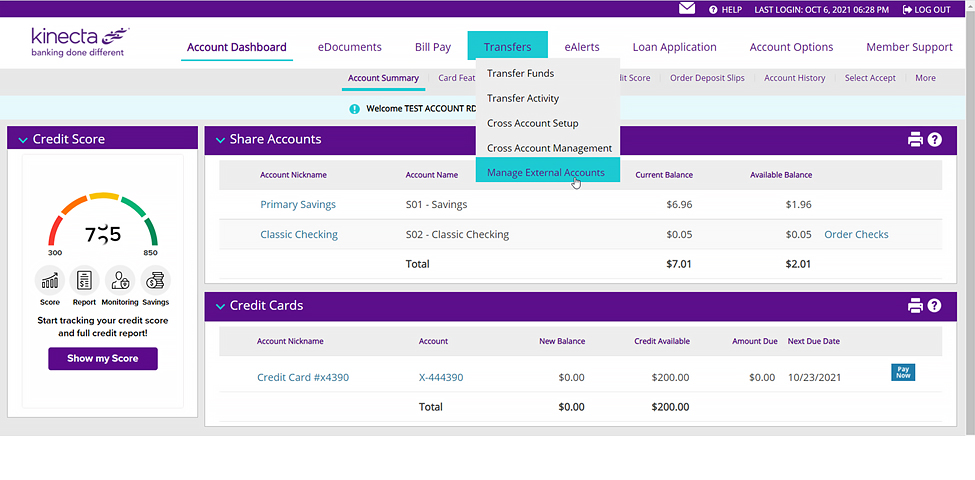Open the Primary Savings account link
The width and height of the screenshot is (975, 480).
point(298,205)
